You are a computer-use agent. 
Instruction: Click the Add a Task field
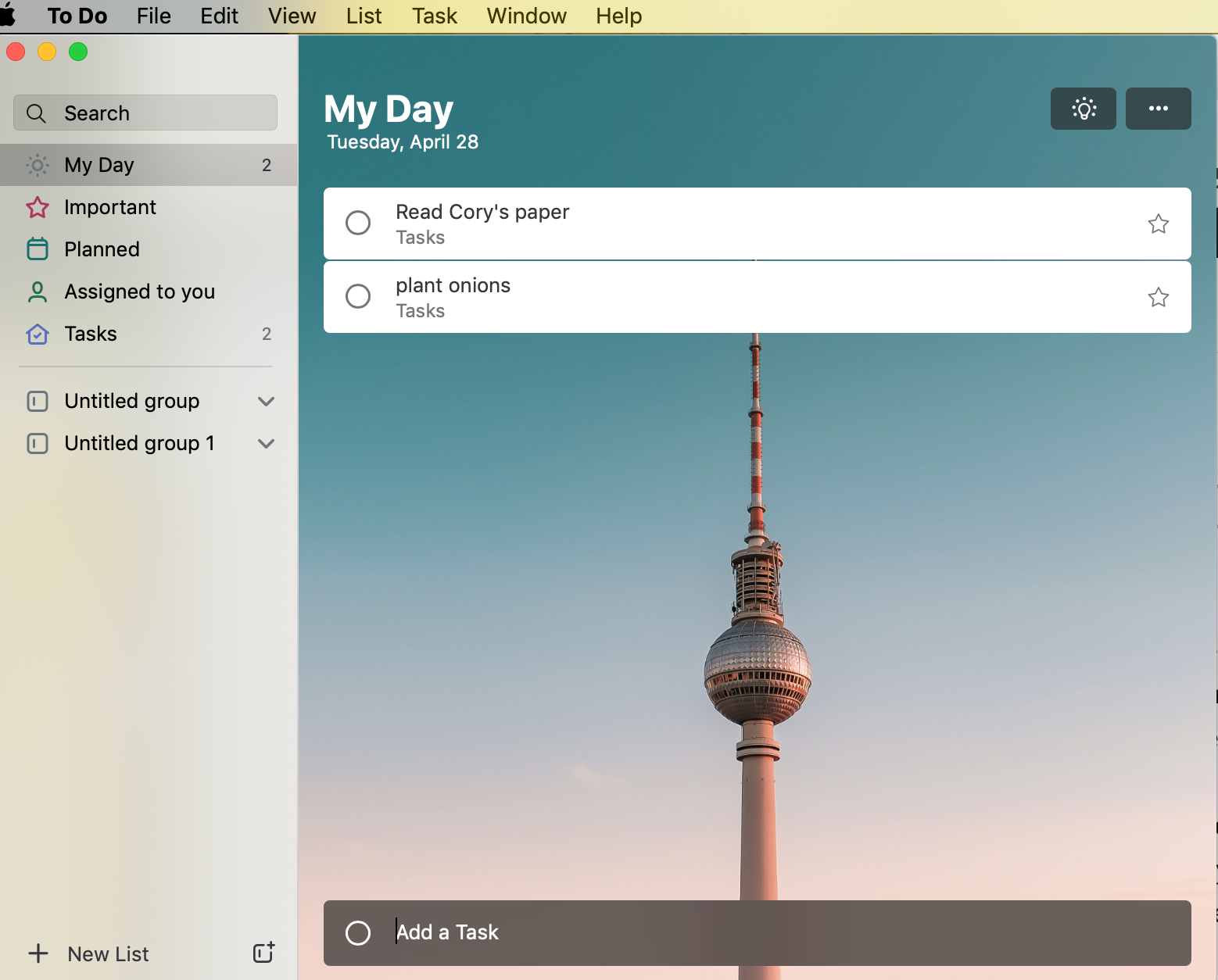[758, 933]
